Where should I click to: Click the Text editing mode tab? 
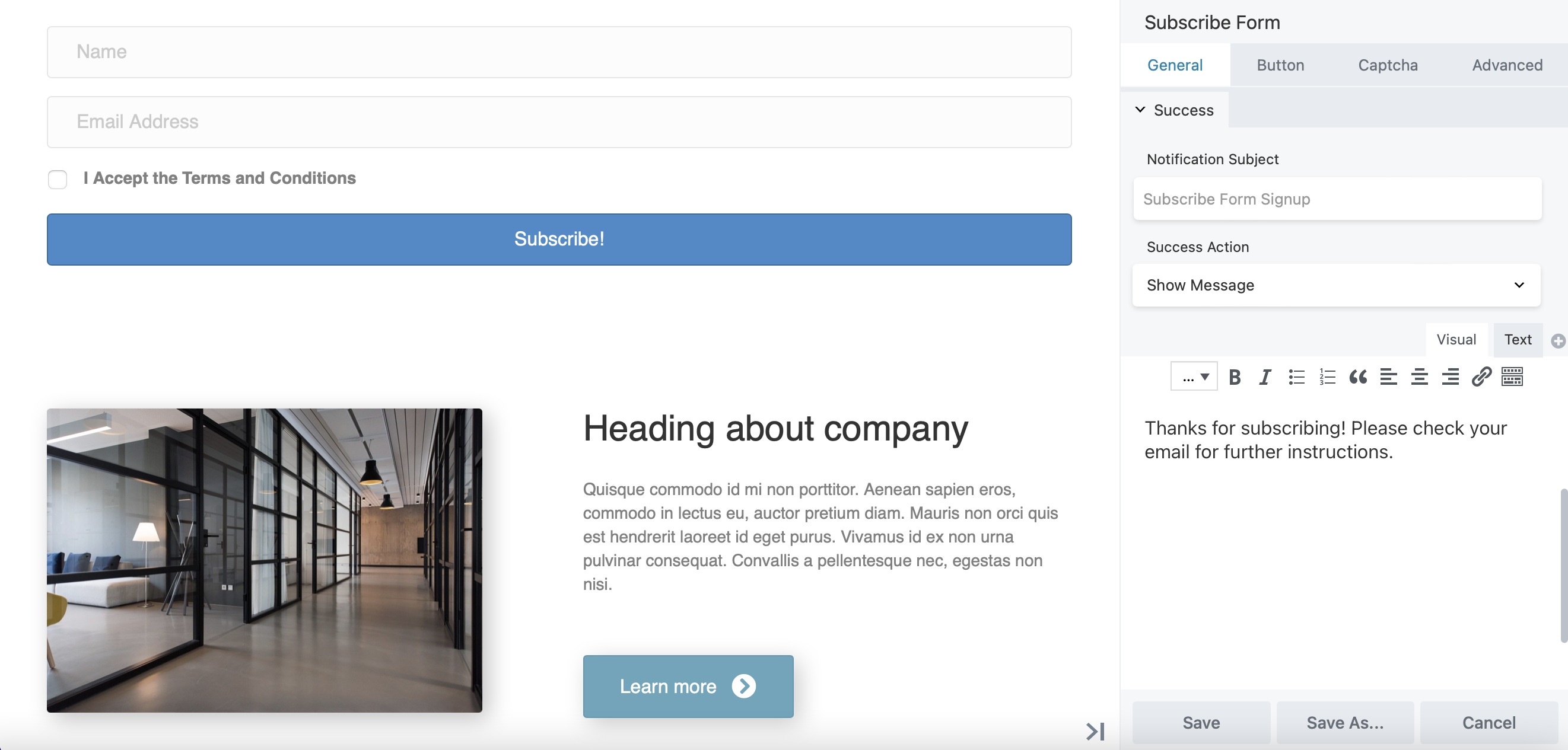[x=1518, y=339]
